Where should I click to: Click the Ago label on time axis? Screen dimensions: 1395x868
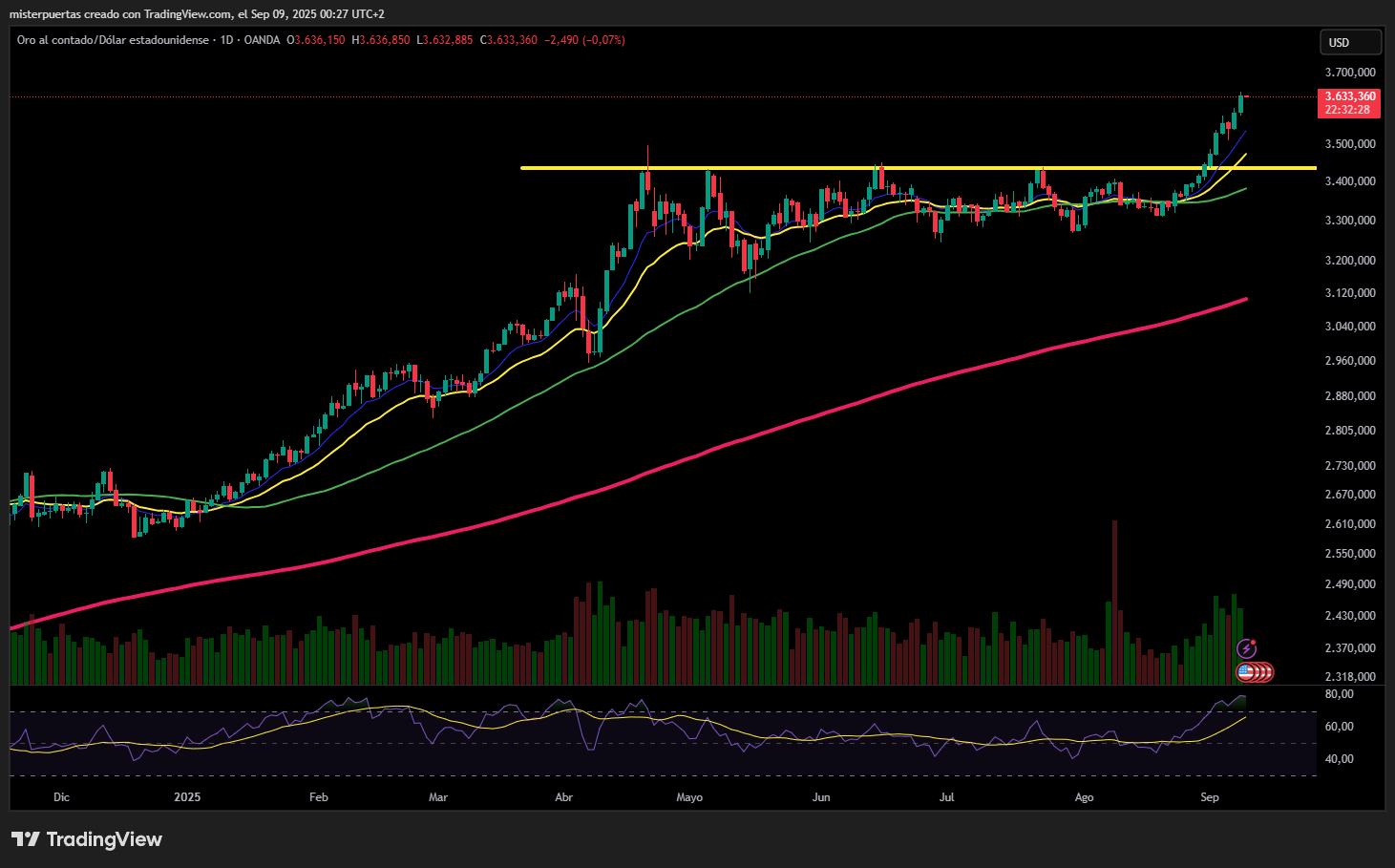point(1084,797)
